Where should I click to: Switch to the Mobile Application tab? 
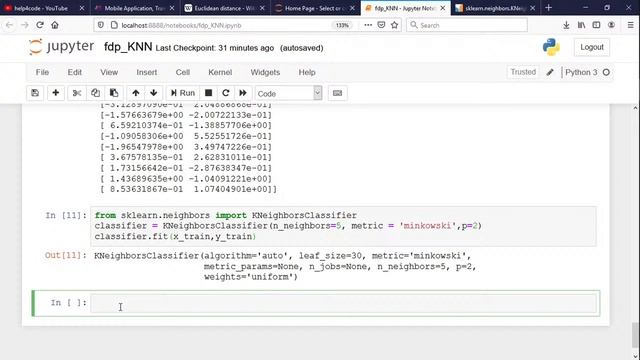(134, 8)
